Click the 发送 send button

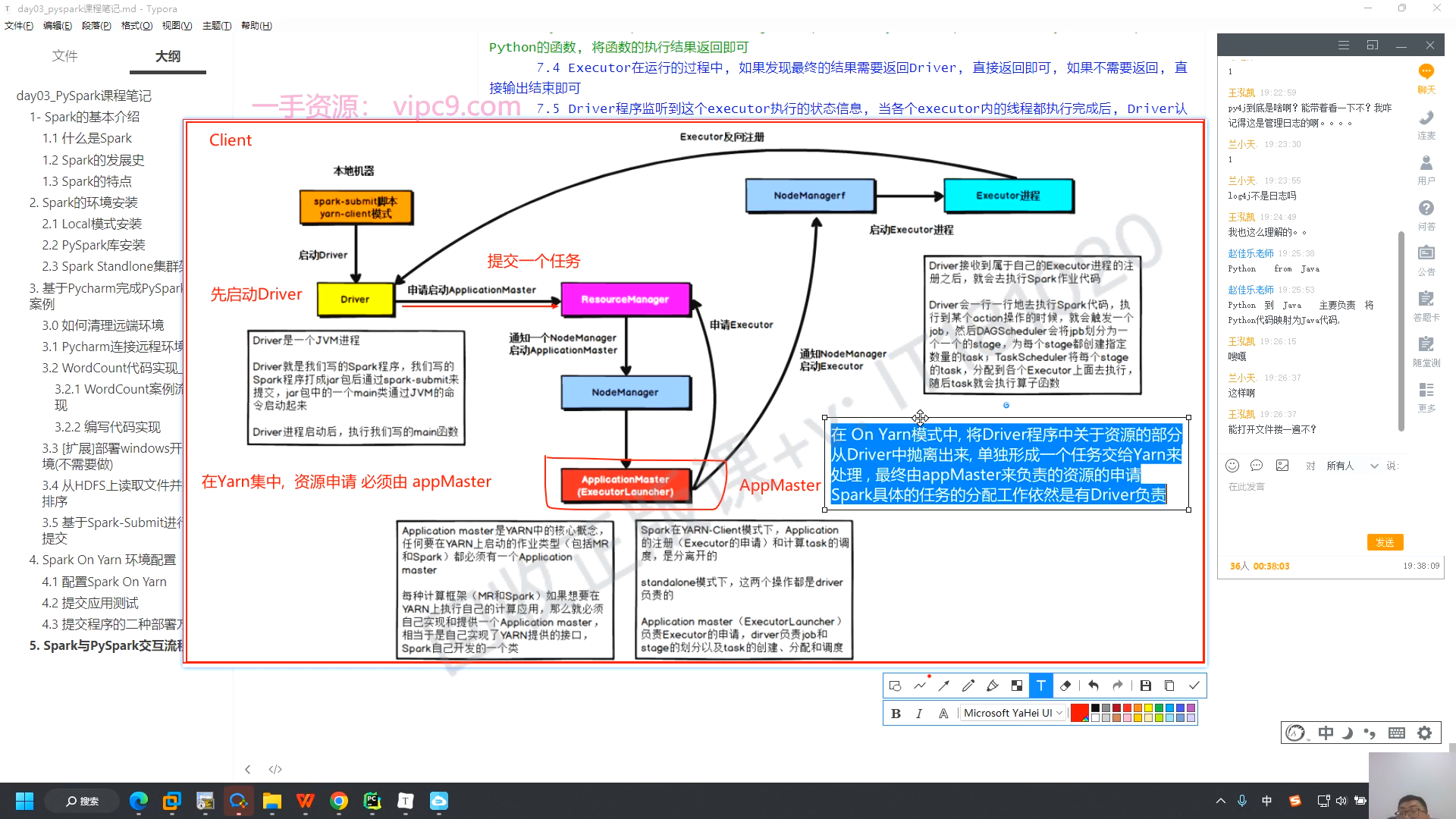coord(1385,542)
